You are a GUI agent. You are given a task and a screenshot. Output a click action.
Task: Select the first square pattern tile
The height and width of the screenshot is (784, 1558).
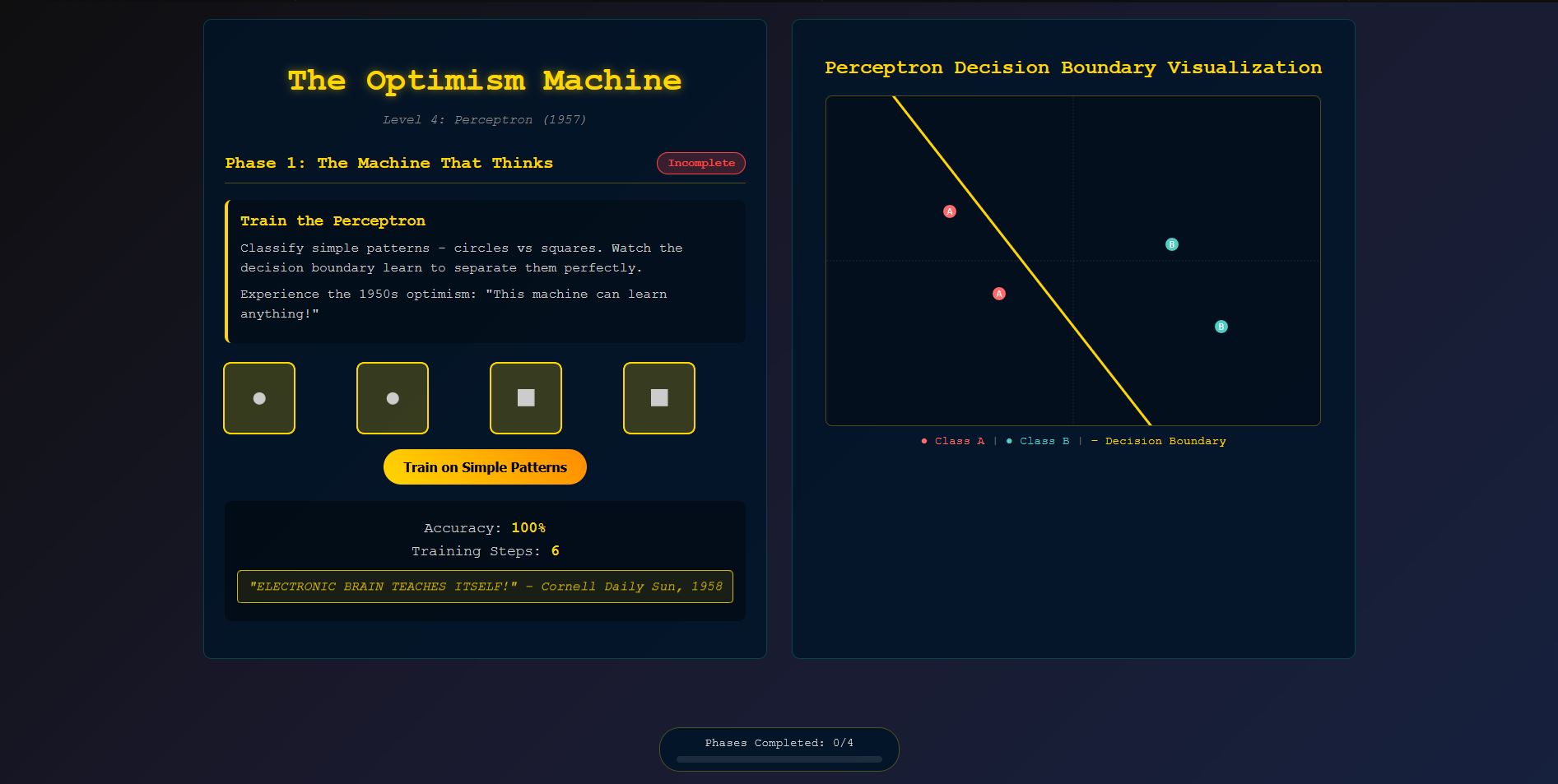pos(526,398)
